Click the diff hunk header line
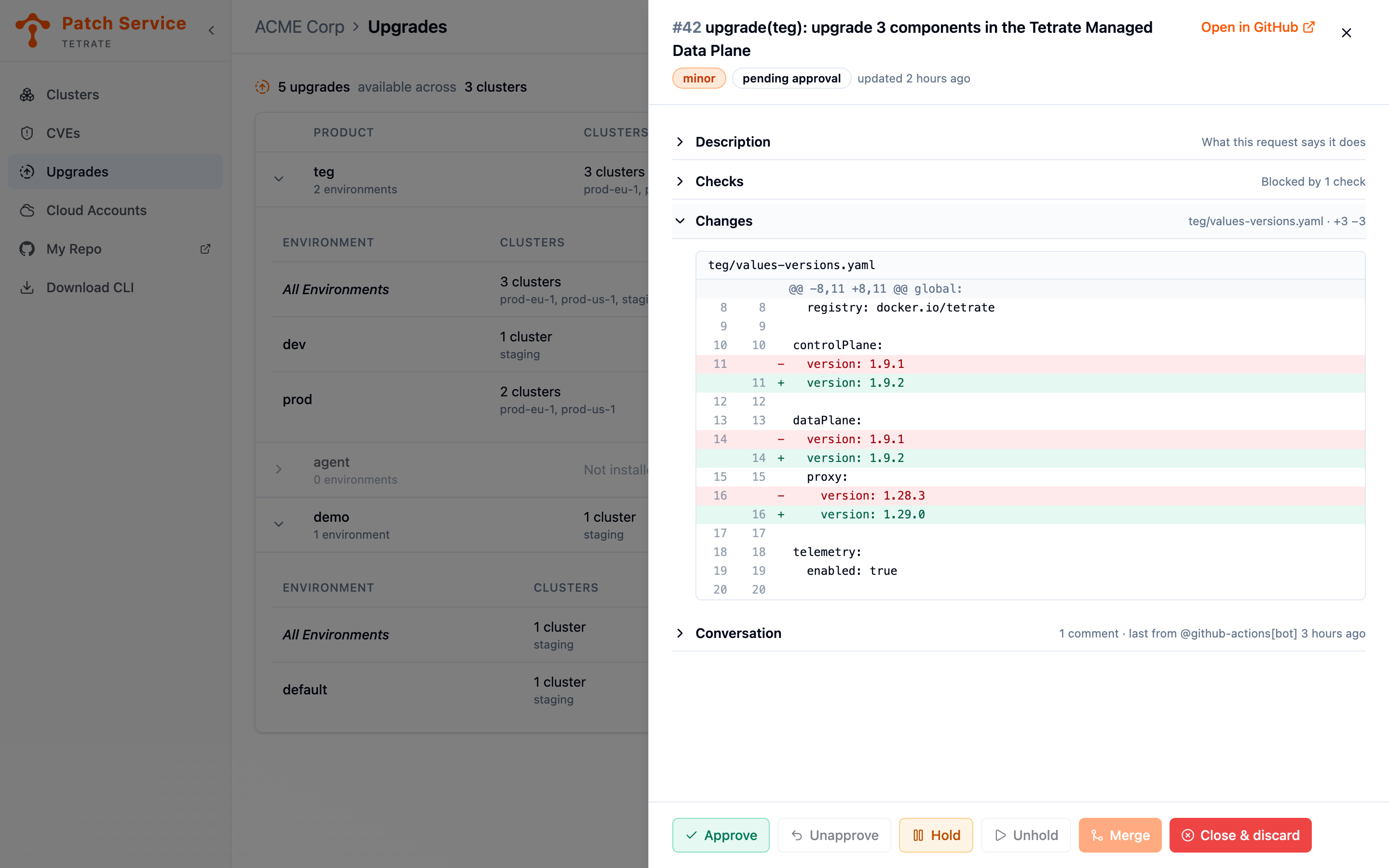This screenshot has height=868, width=1389. [1030, 289]
